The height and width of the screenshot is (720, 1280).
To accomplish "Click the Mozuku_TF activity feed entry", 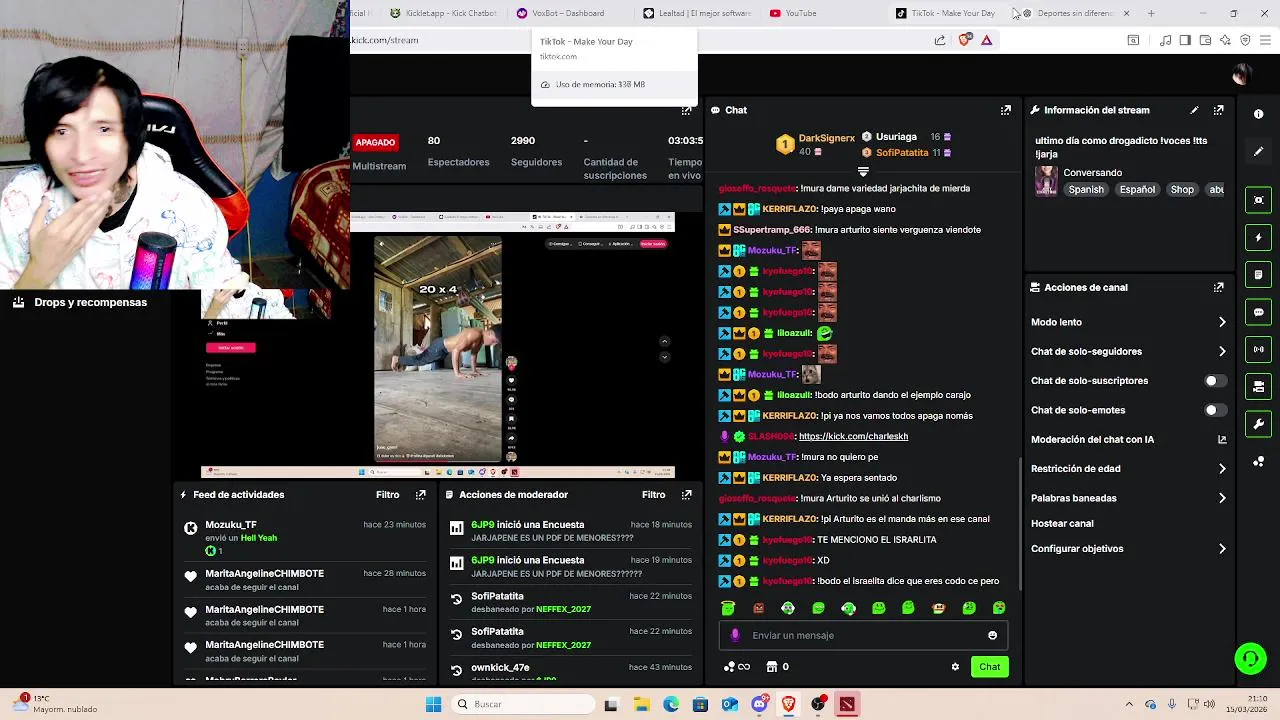I will pos(305,538).
